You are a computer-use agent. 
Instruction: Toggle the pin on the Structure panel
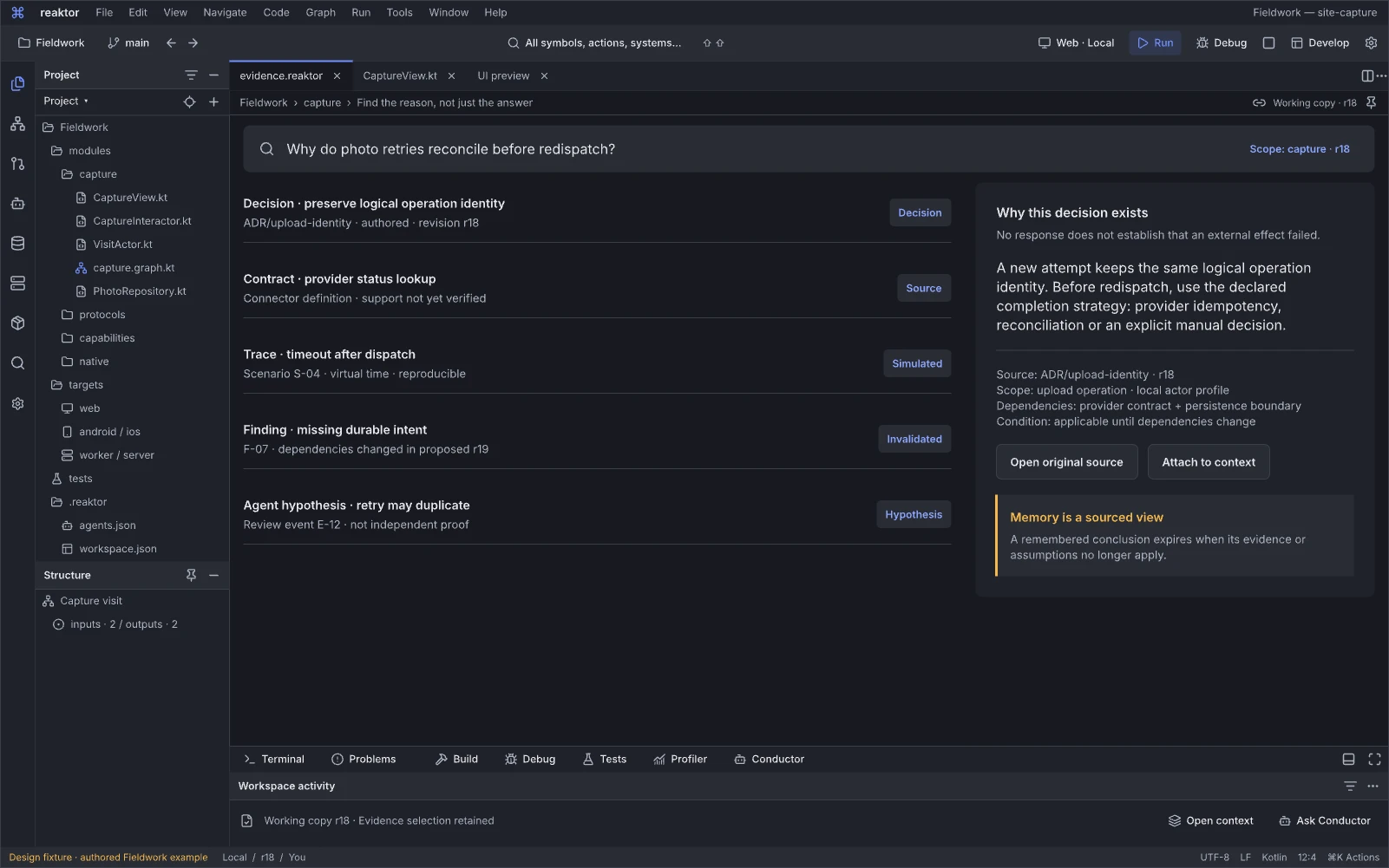coord(191,575)
